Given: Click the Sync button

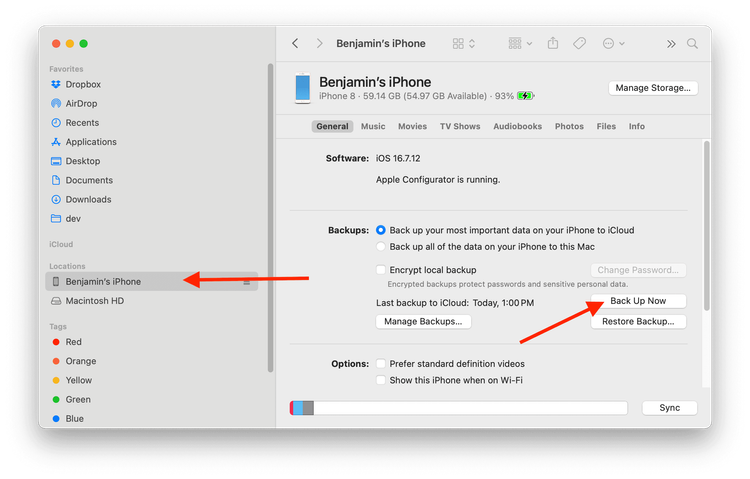Looking at the screenshot, I should [670, 408].
